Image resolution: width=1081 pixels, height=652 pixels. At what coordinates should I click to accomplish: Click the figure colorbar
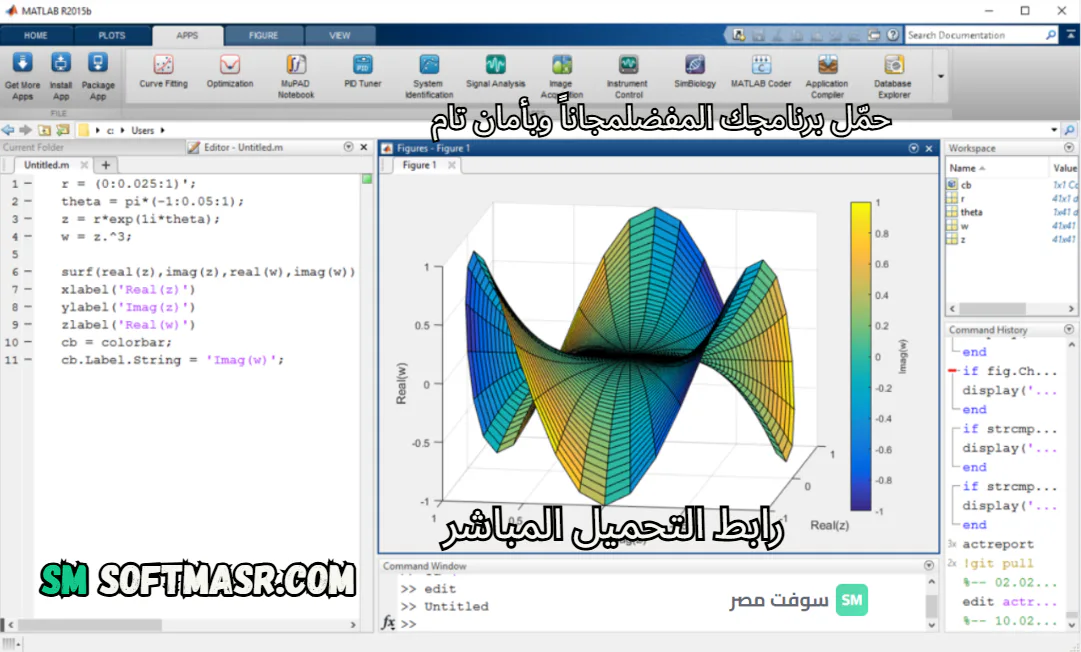coord(860,356)
